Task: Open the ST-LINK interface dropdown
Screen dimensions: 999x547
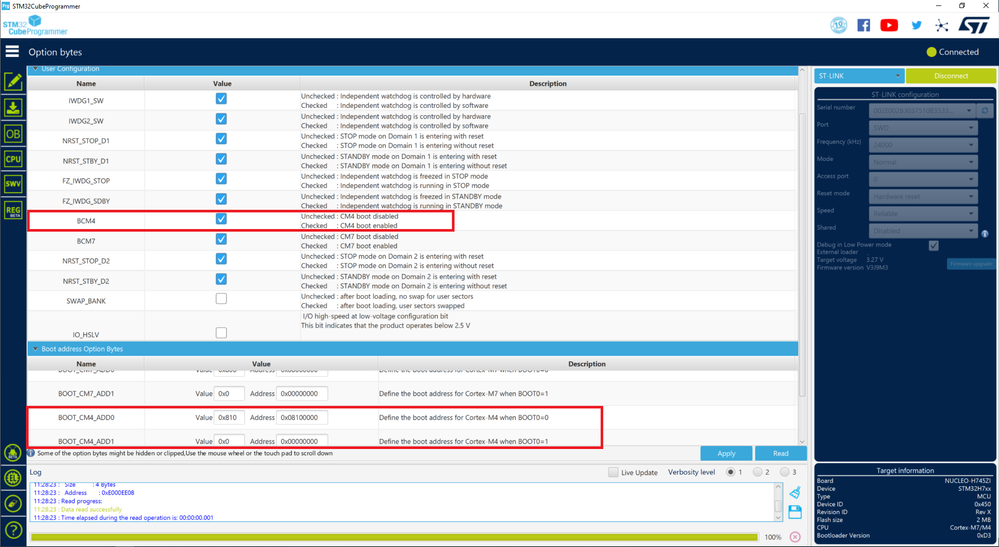Action: (x=859, y=76)
